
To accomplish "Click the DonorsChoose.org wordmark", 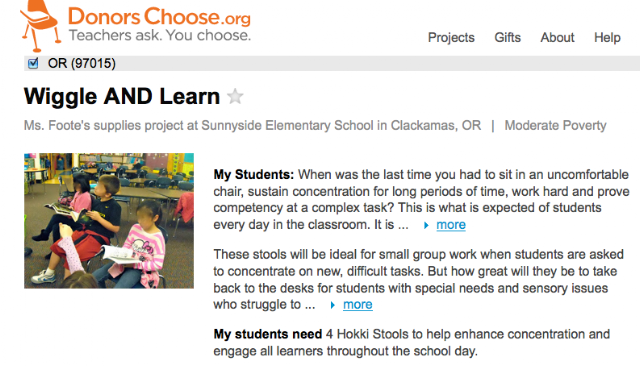I will pyautogui.click(x=159, y=16).
